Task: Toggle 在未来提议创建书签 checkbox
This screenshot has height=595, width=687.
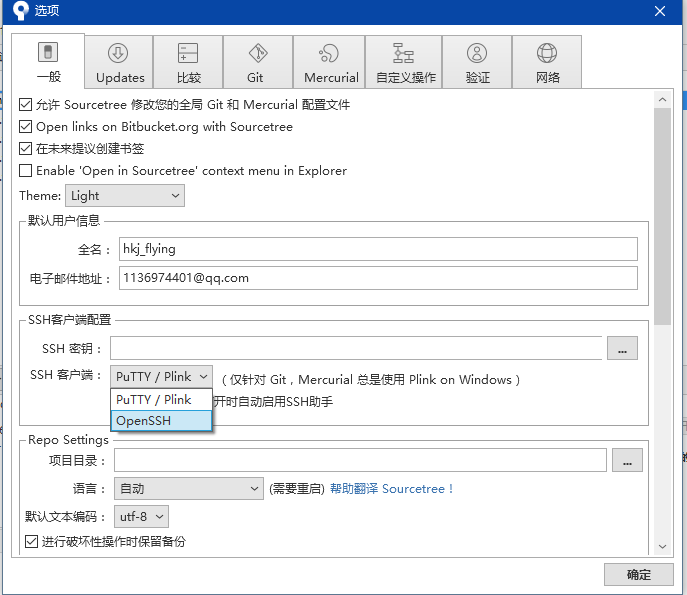Action: (25, 149)
